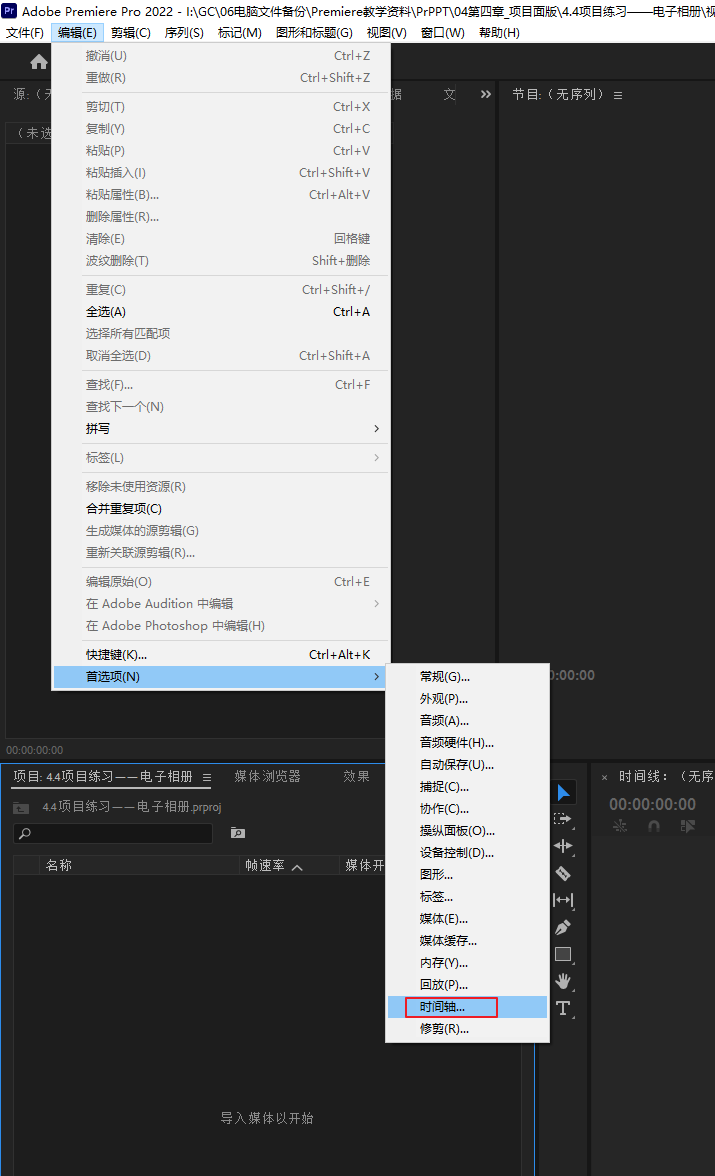This screenshot has width=715, height=1176.
Task: Open the project panel hamburger menu
Action: [207, 777]
